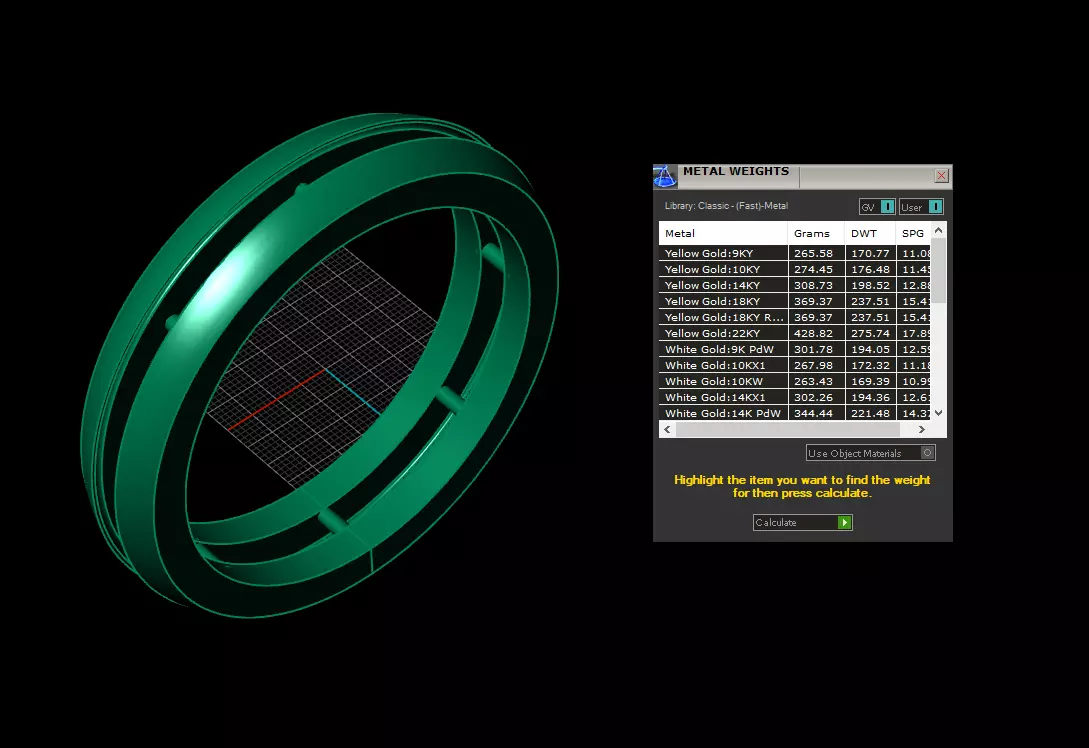Click DWT value 194.36
Image resolution: width=1089 pixels, height=748 pixels.
(x=870, y=397)
